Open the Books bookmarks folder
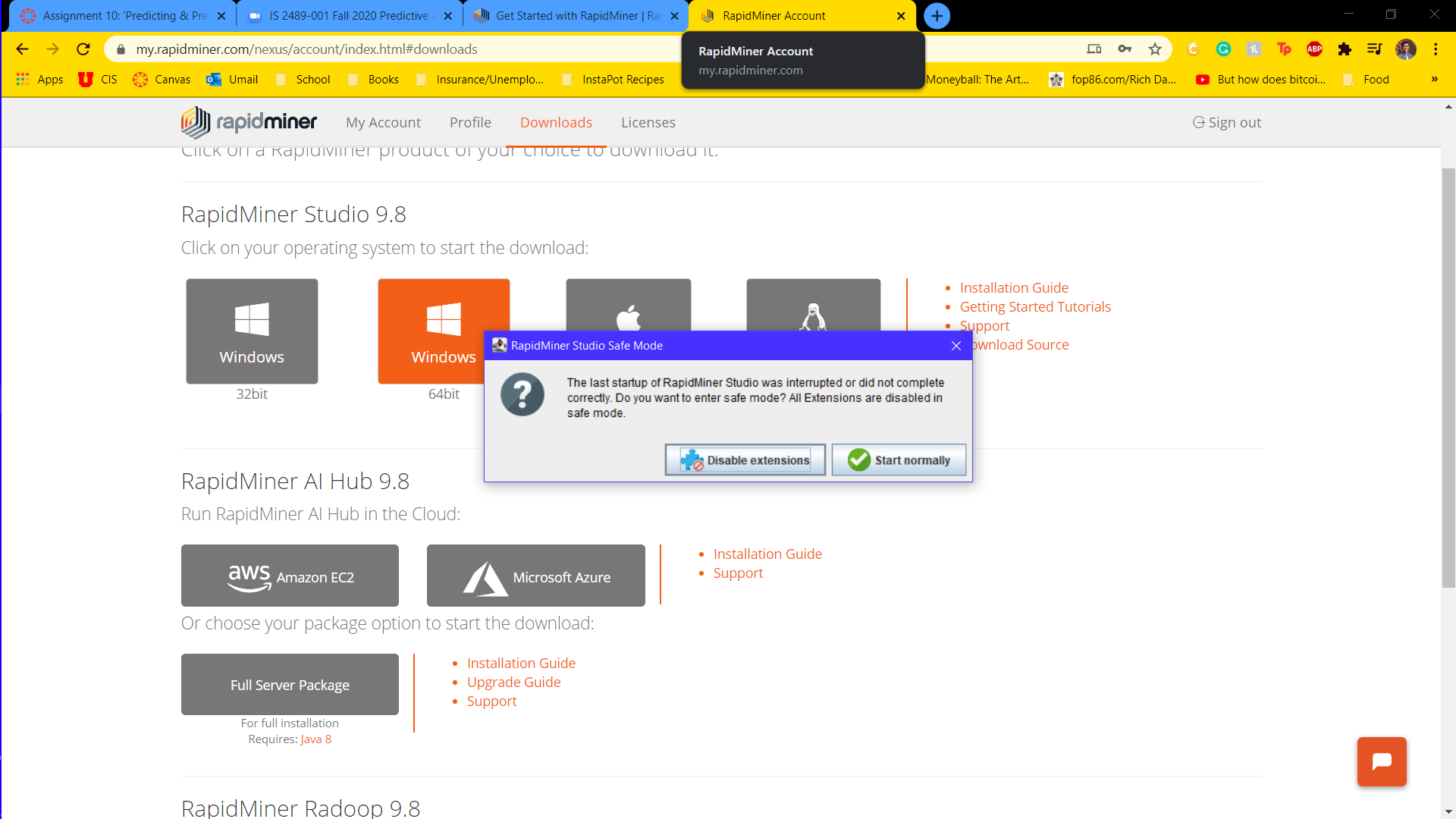The image size is (1456, 819). click(372, 80)
